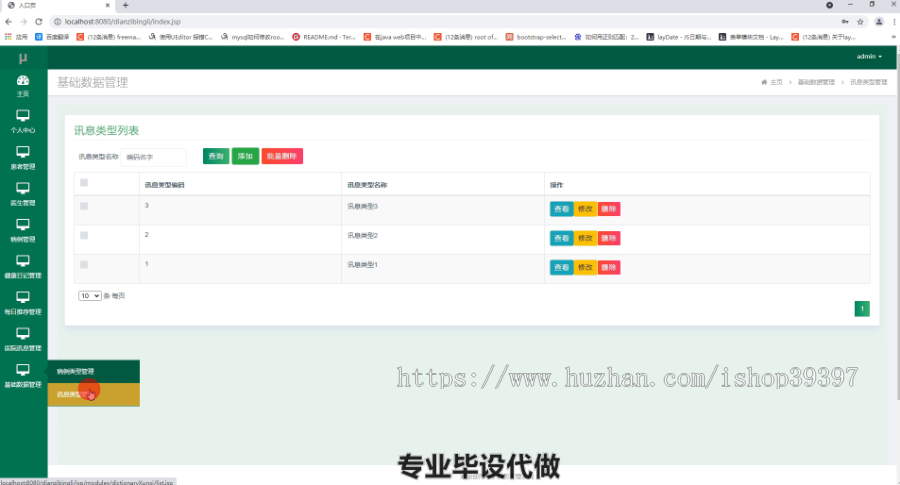Viewport: 900px width, 485px height.
Task: Toggle the select-all checkbox in table header
Action: 84,183
